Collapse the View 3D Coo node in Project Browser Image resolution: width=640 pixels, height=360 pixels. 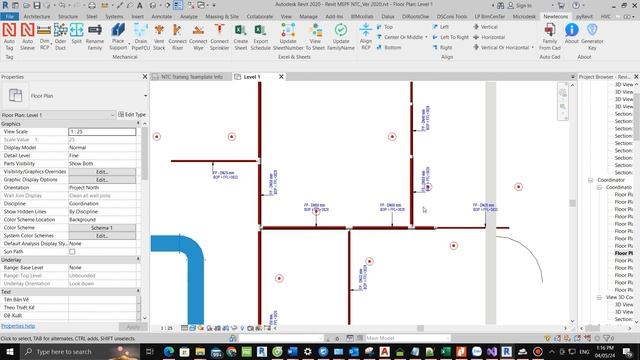coord(599,297)
